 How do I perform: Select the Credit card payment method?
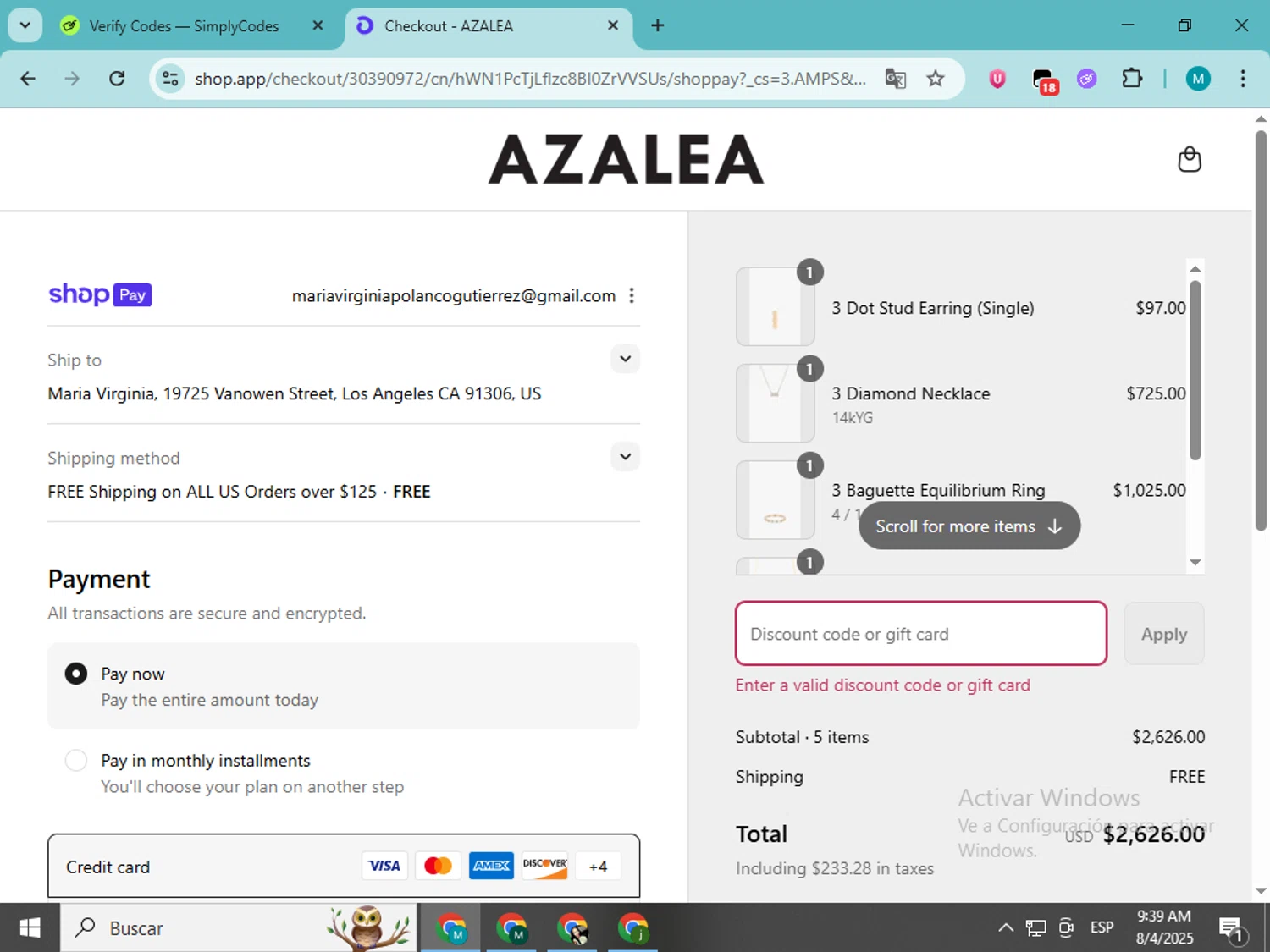click(x=344, y=866)
